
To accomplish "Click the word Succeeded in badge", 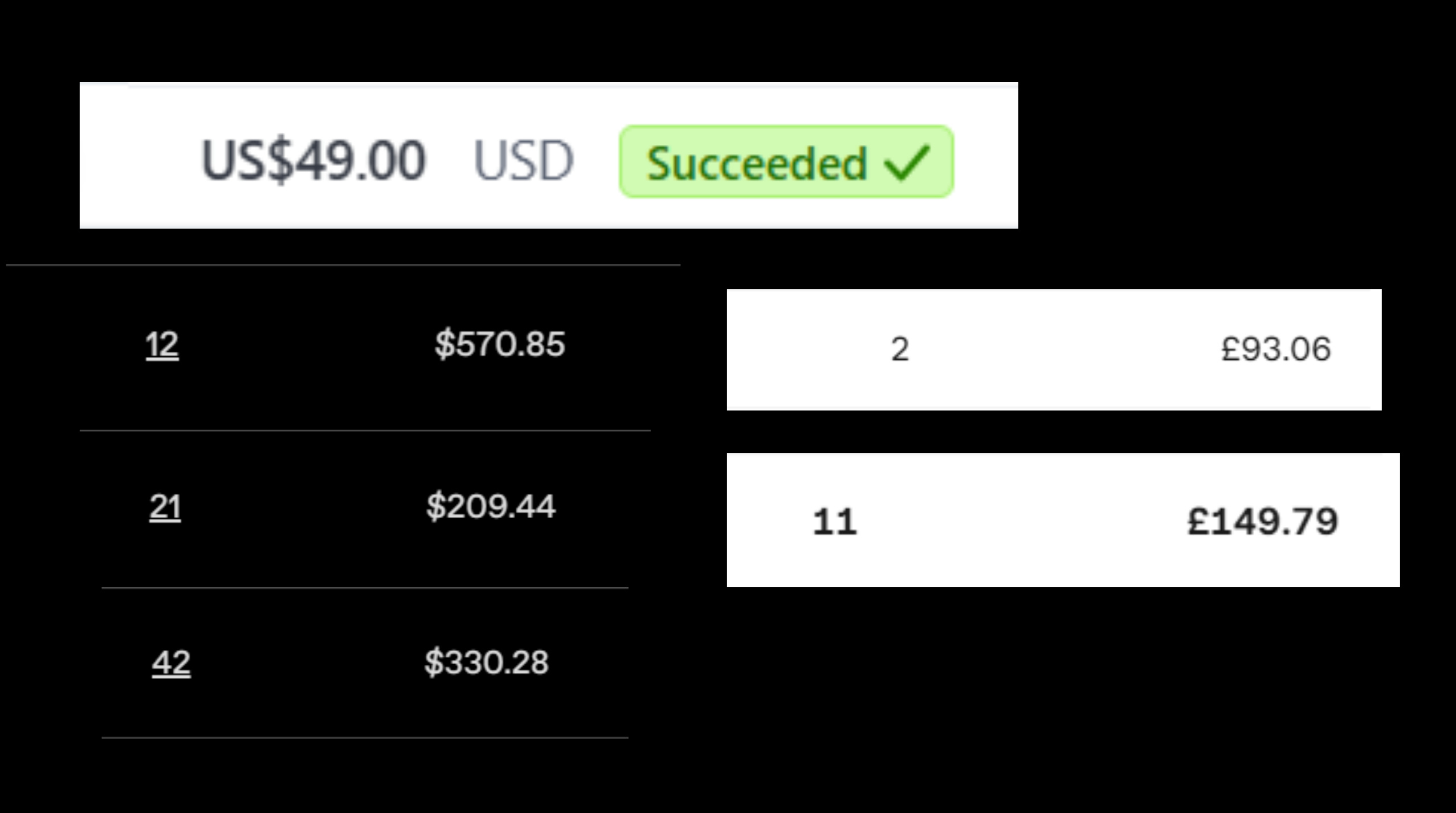I will click(x=757, y=164).
